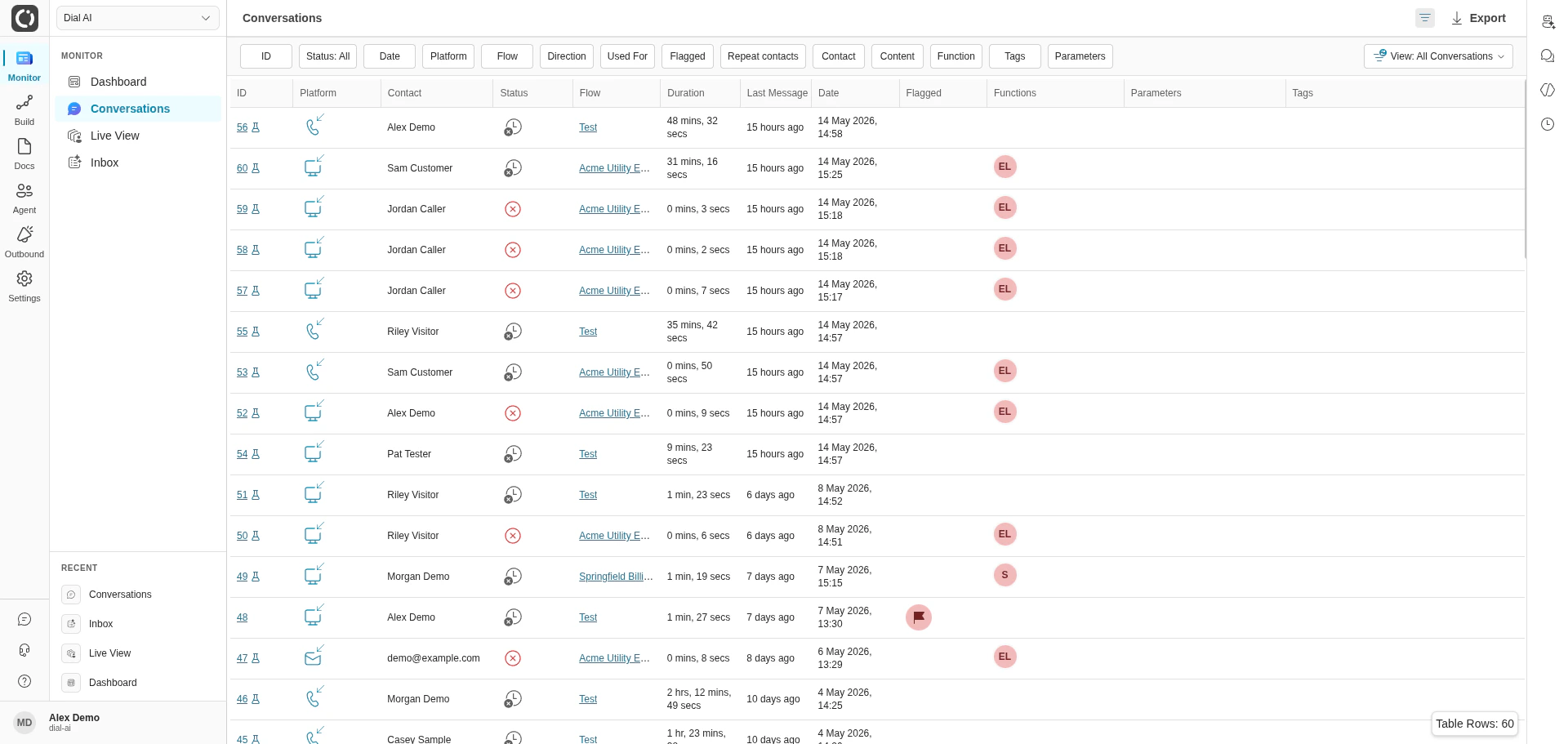Open the Content filter
This screenshot has width=1568, height=744.
coord(898,56)
